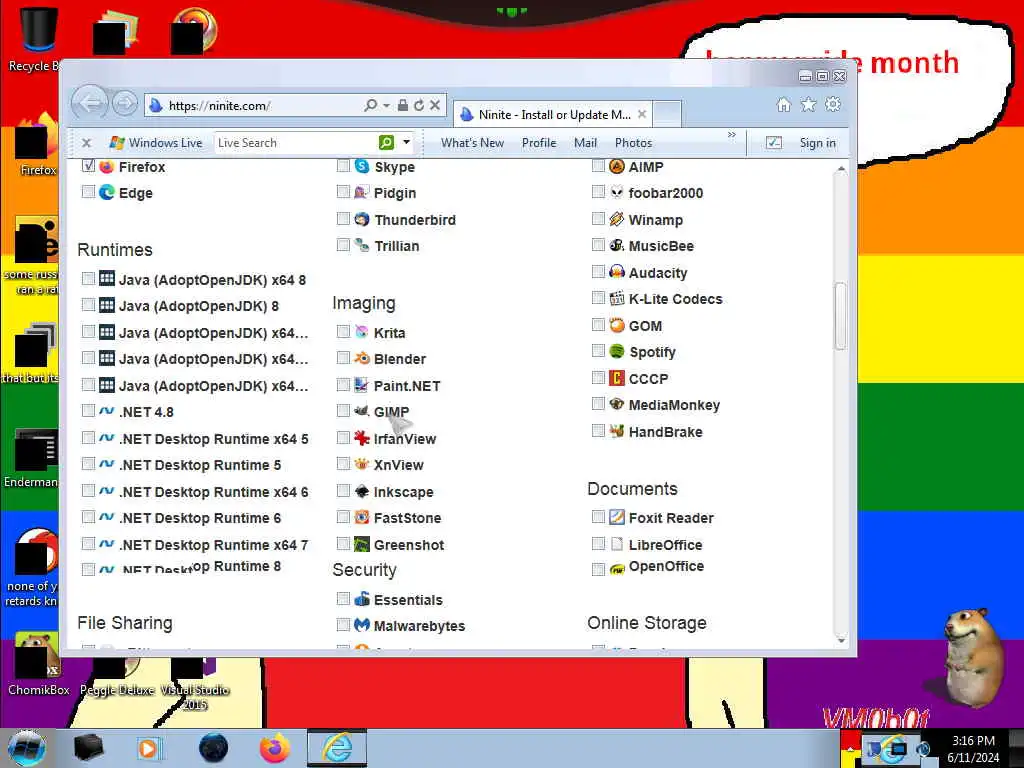Check the Paint.NET checkbox

(x=344, y=384)
